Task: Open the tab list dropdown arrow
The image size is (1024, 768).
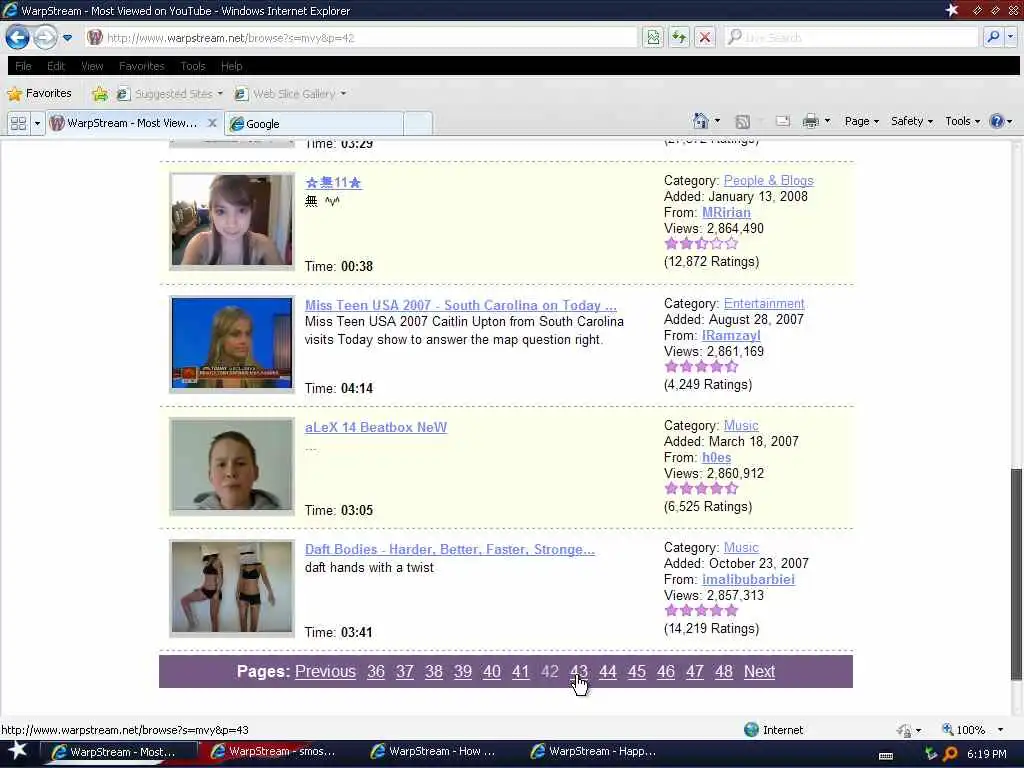Action: [37, 123]
